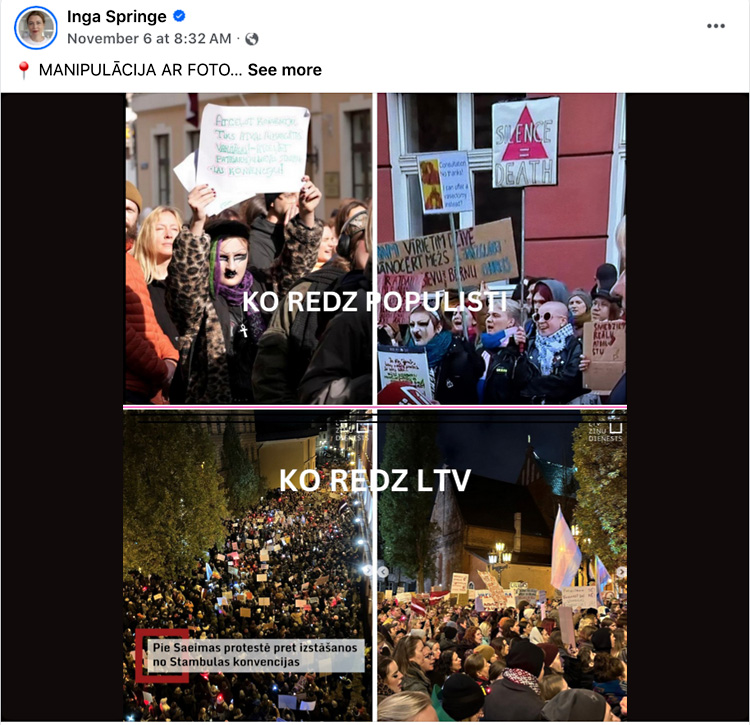The width and height of the screenshot is (750, 725).
Task: Open the aerial night crowd street photo
Action: 248,566
